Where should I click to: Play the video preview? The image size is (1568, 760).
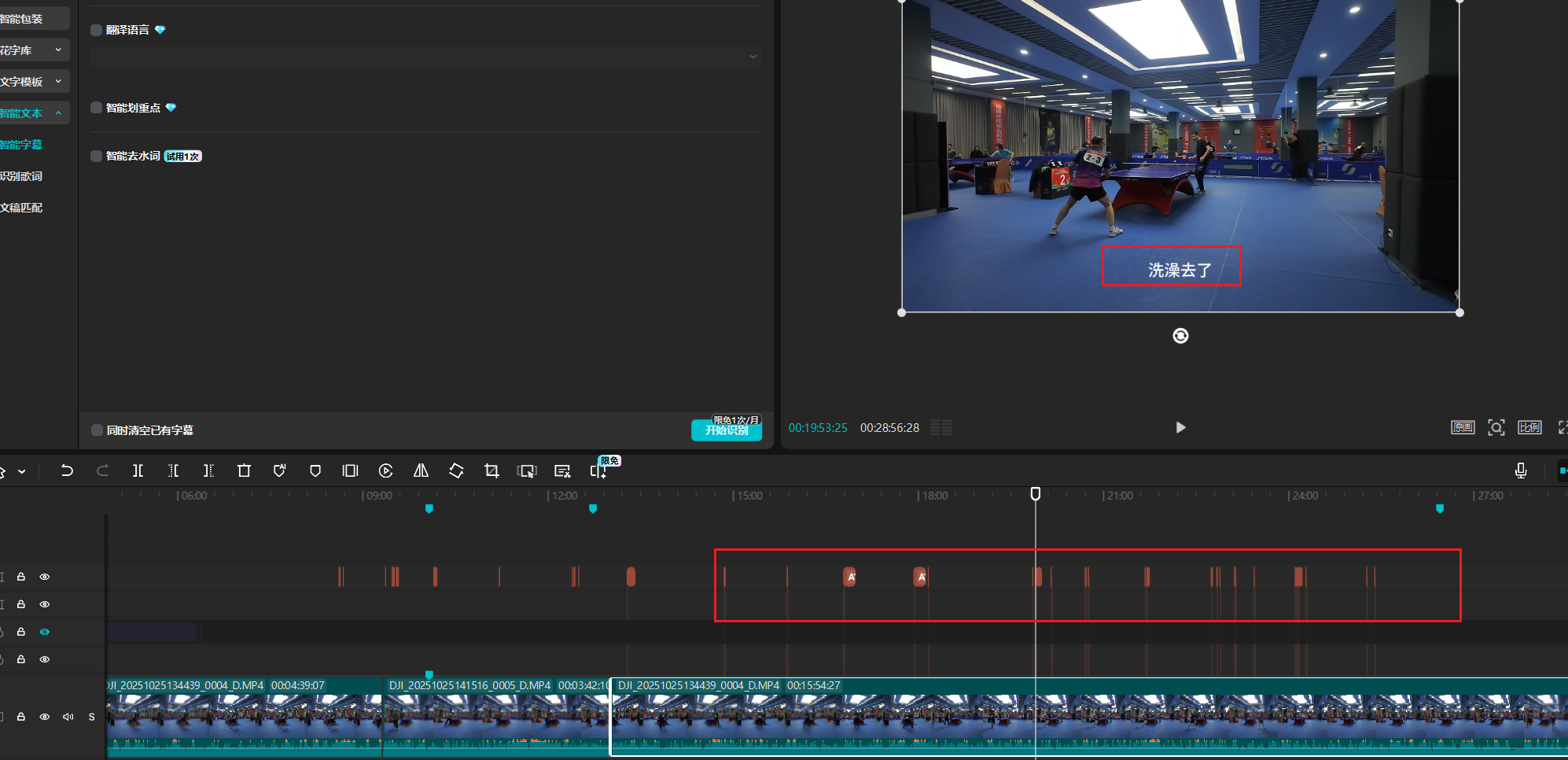coord(1180,427)
